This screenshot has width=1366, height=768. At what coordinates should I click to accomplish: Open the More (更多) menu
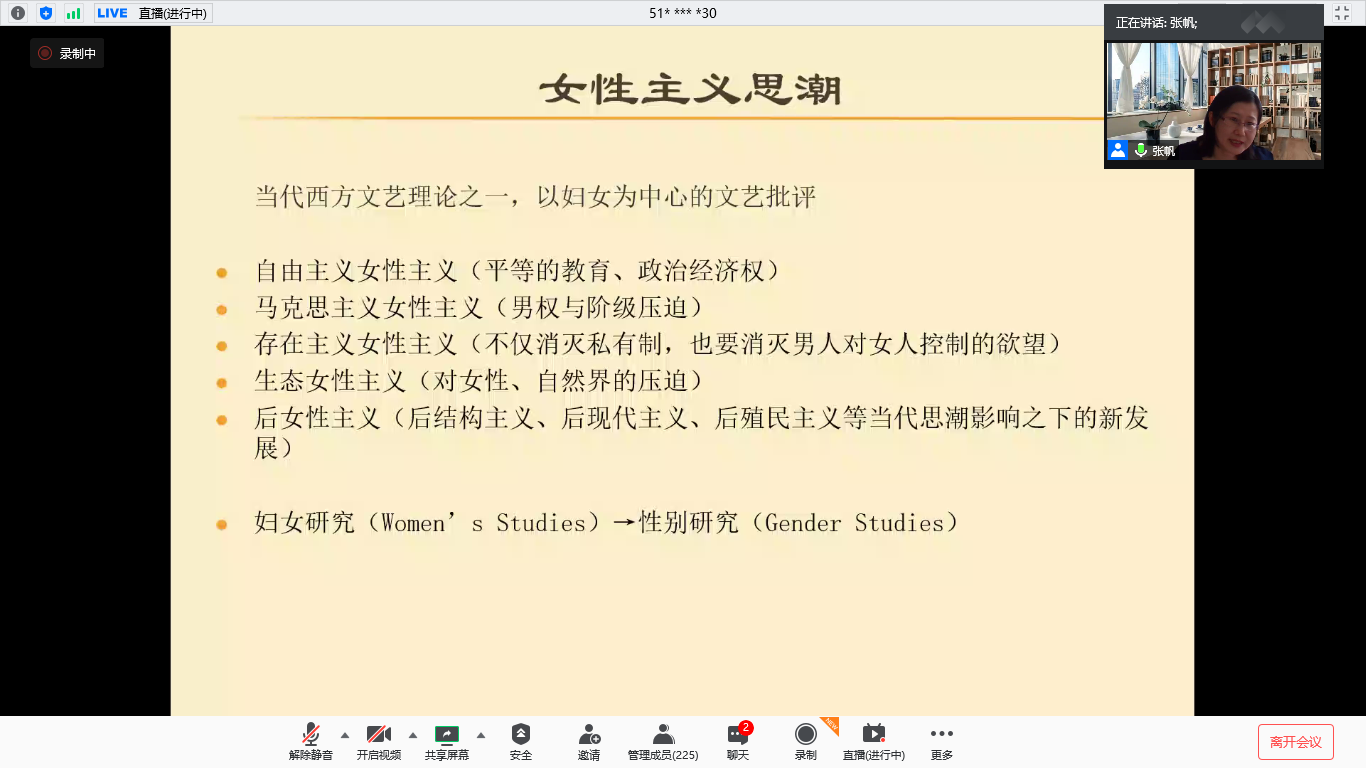coord(941,741)
